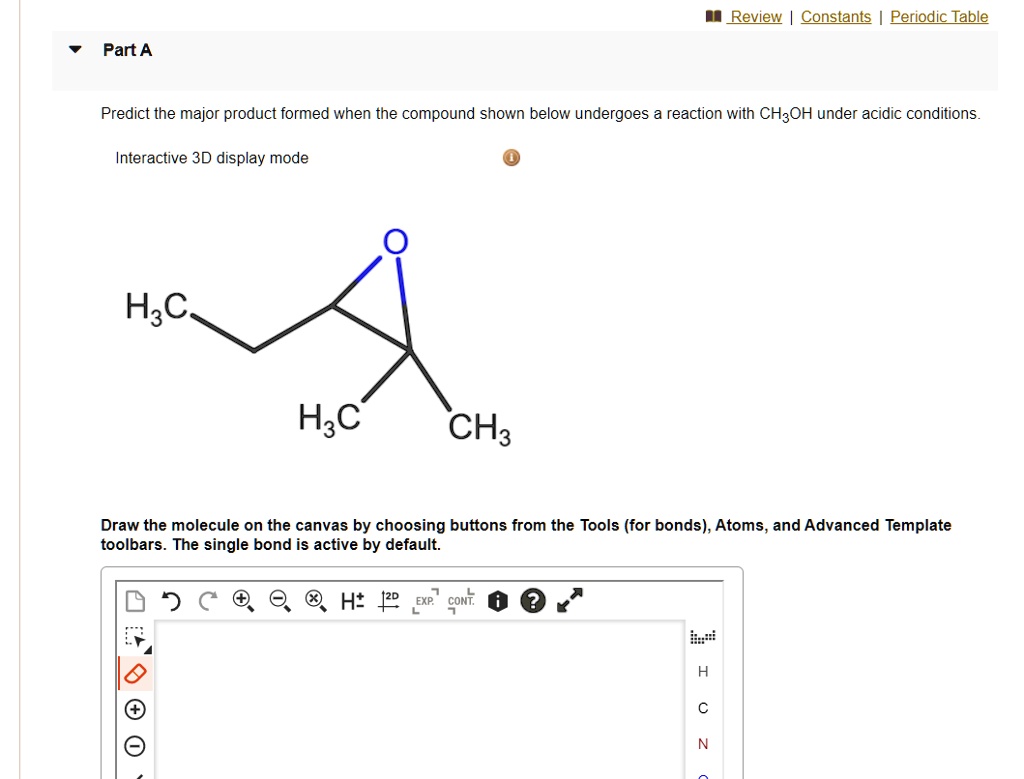This screenshot has width=1024, height=779.
Task: Select the nitrogen atom N in the Atoms toolbar
Action: [701, 744]
